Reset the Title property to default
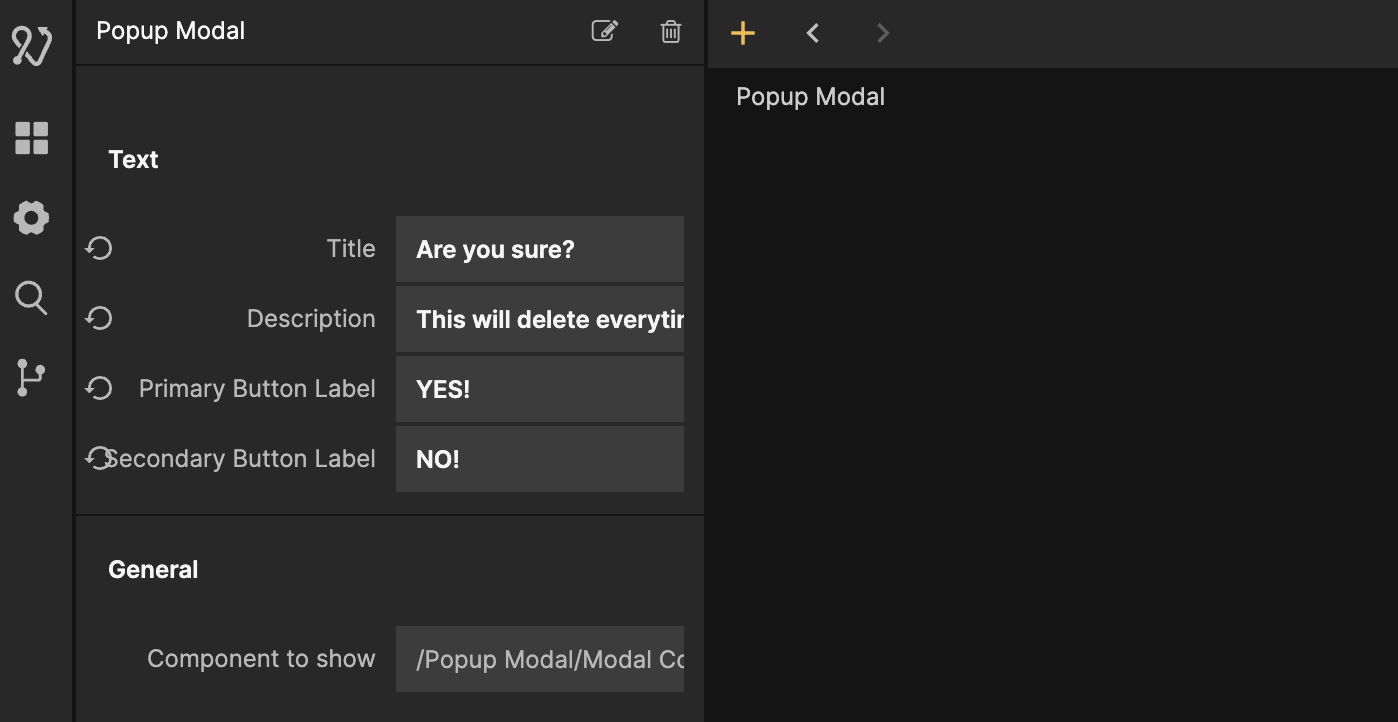Screen dimensions: 1398x722 click(x=98, y=248)
